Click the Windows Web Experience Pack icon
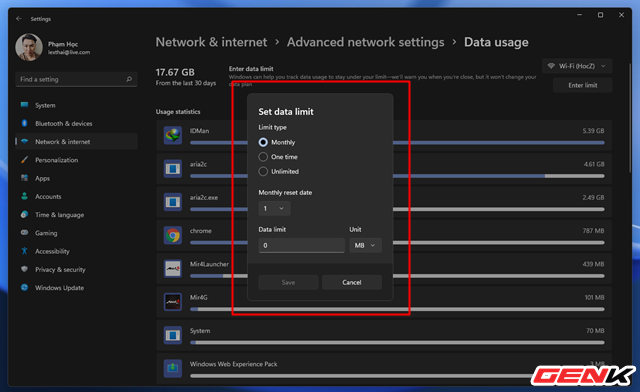640x392 pixels. tap(173, 368)
